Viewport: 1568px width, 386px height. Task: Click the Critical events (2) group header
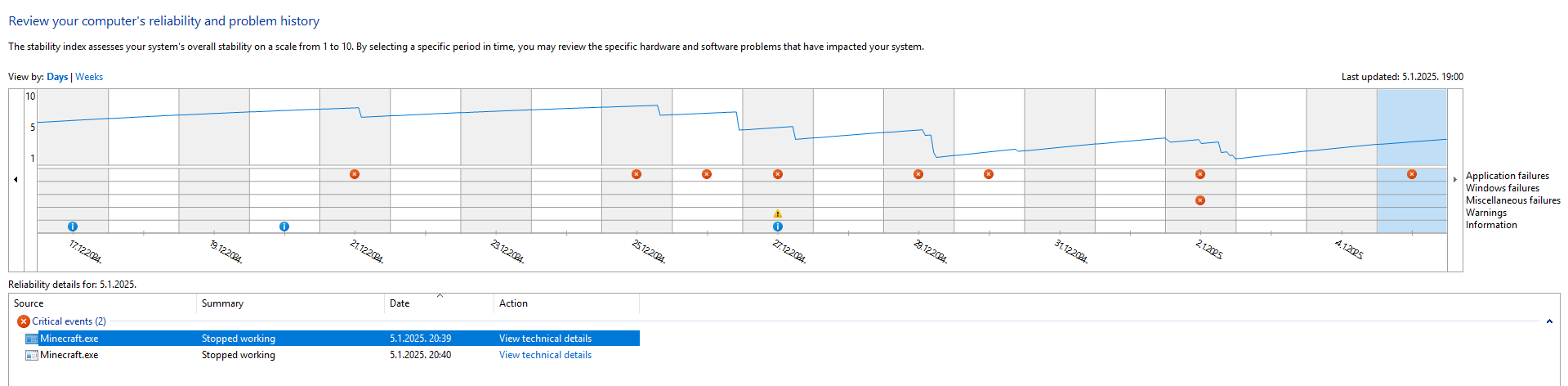pyautogui.click(x=69, y=321)
